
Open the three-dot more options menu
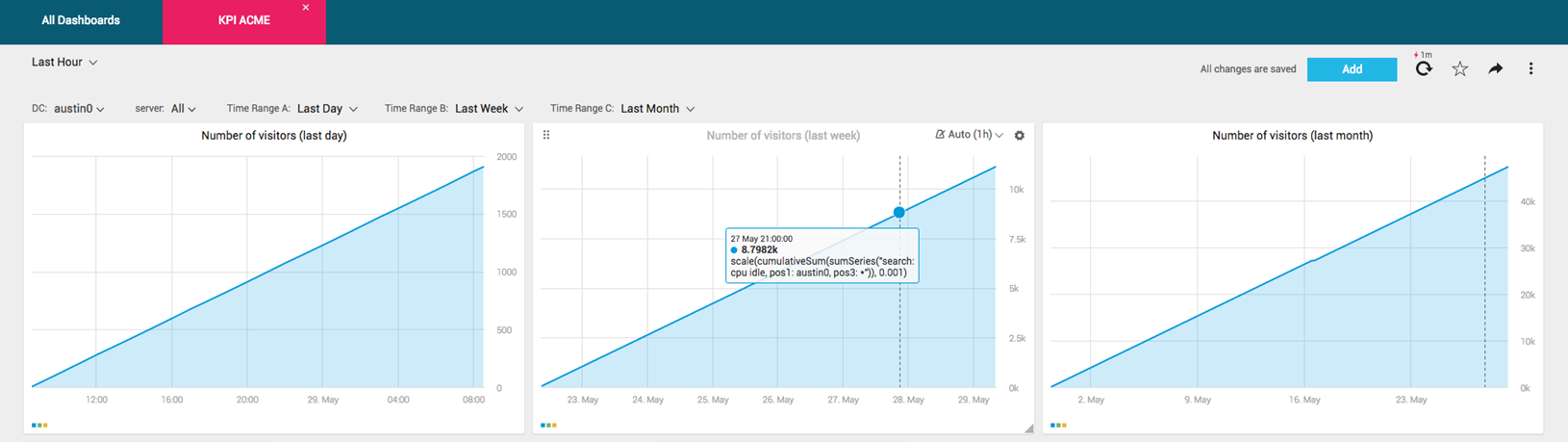(x=1530, y=68)
